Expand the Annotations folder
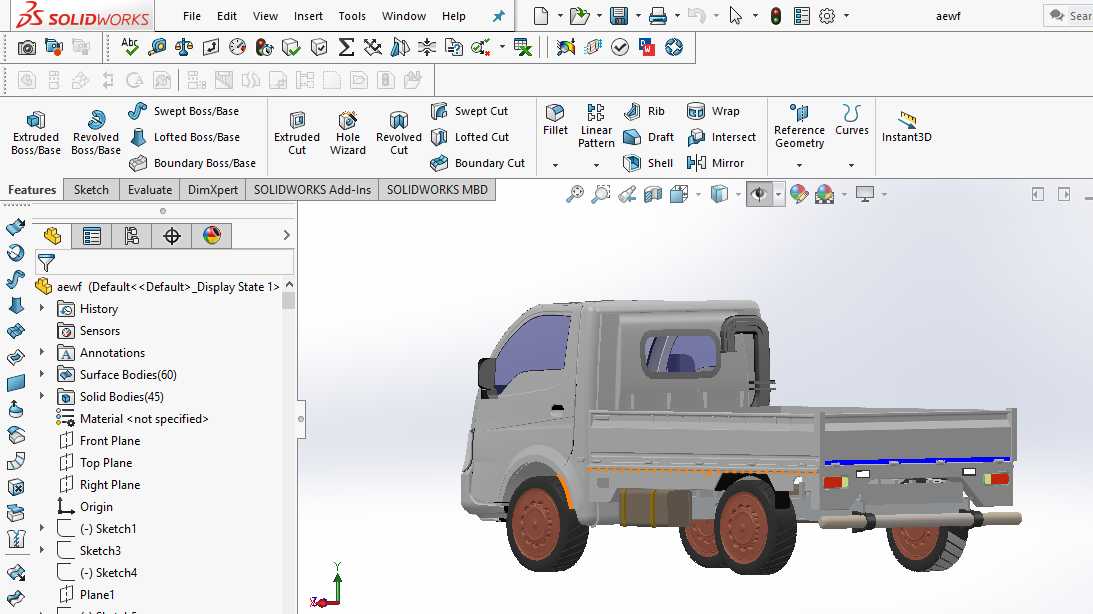Image resolution: width=1093 pixels, height=614 pixels. click(x=42, y=352)
